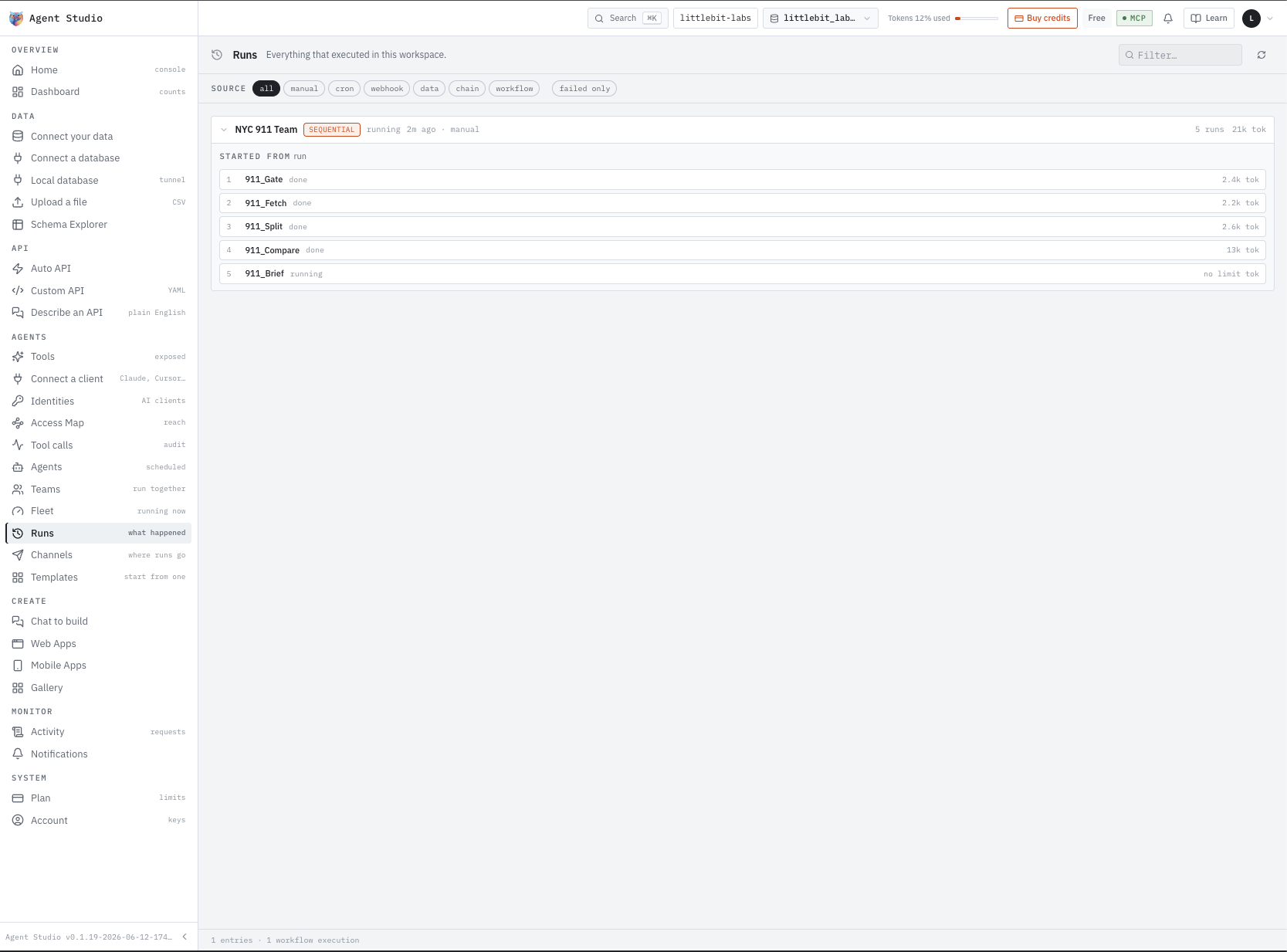
Task: Click the Buy credits button
Action: click(x=1042, y=19)
